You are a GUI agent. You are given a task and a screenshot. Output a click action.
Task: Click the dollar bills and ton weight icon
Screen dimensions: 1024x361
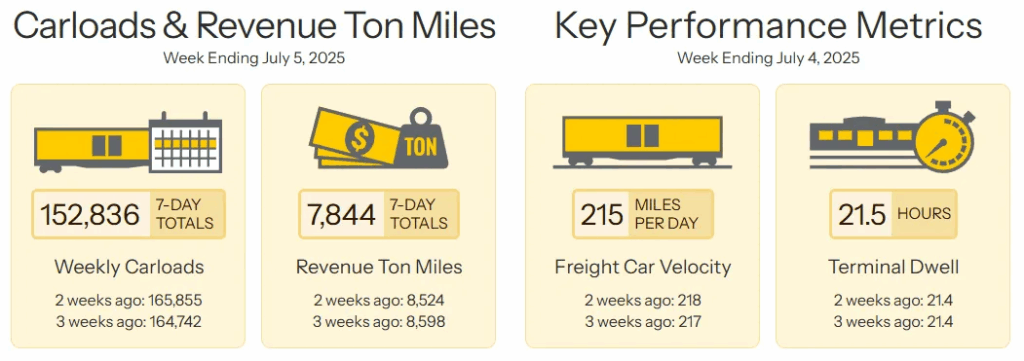click(378, 139)
